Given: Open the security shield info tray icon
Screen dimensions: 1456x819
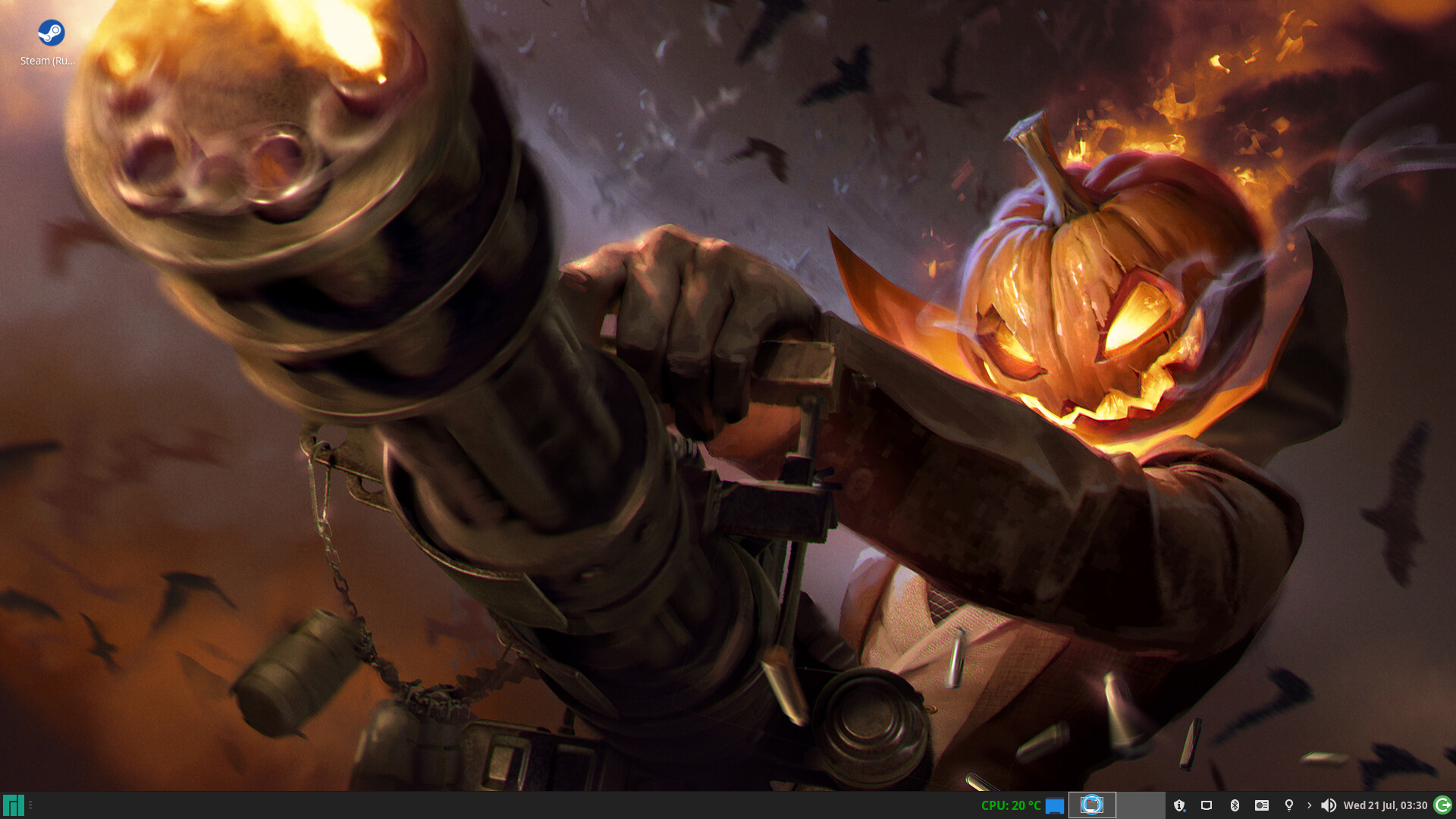Looking at the screenshot, I should (x=1179, y=805).
